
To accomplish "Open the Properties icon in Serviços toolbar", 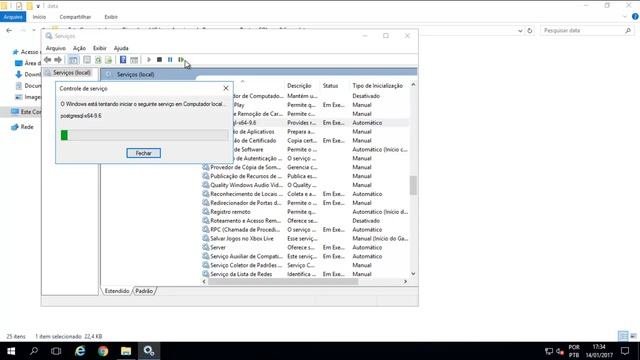I will 87,60.
